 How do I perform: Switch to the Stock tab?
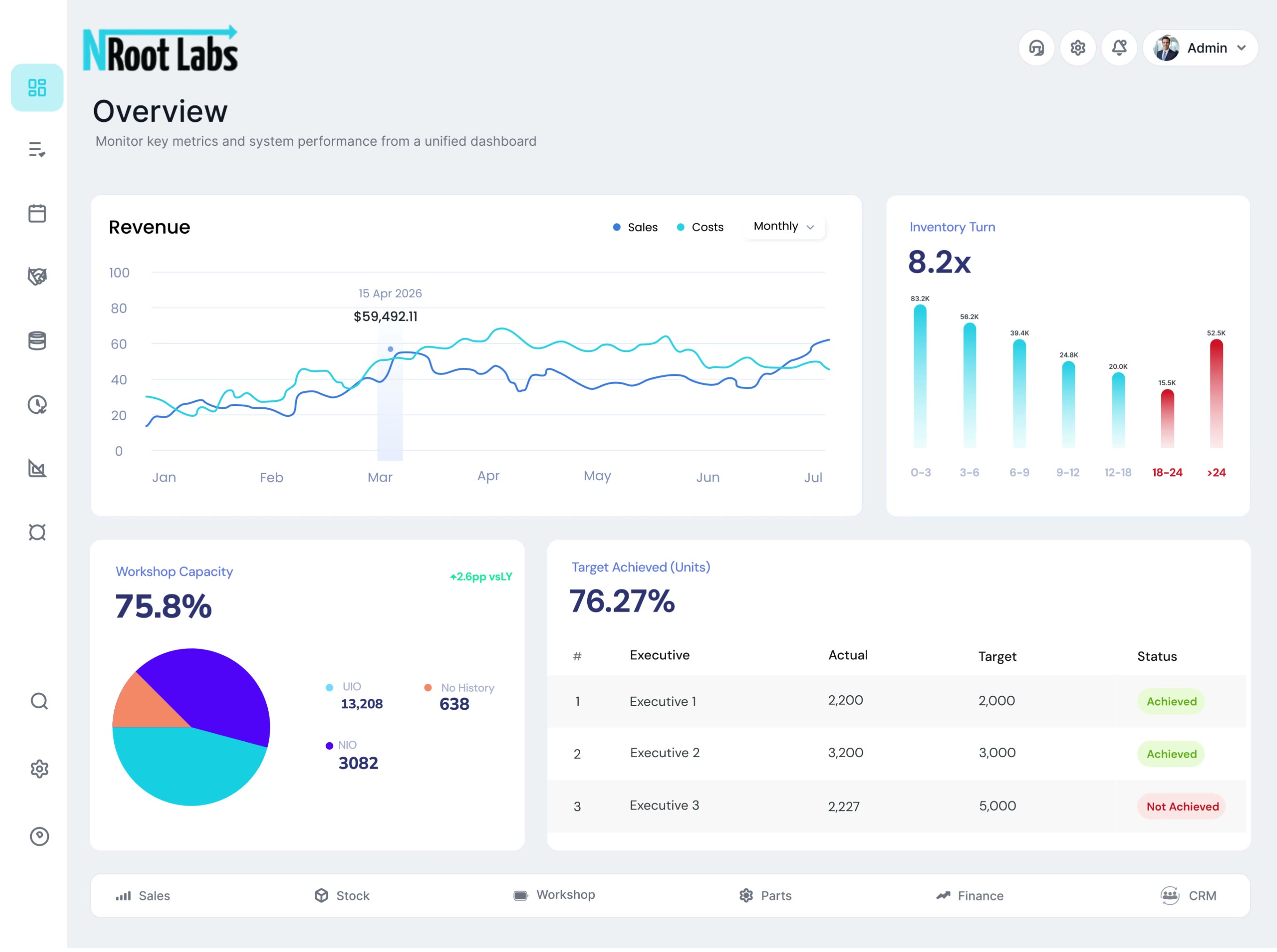coord(342,896)
